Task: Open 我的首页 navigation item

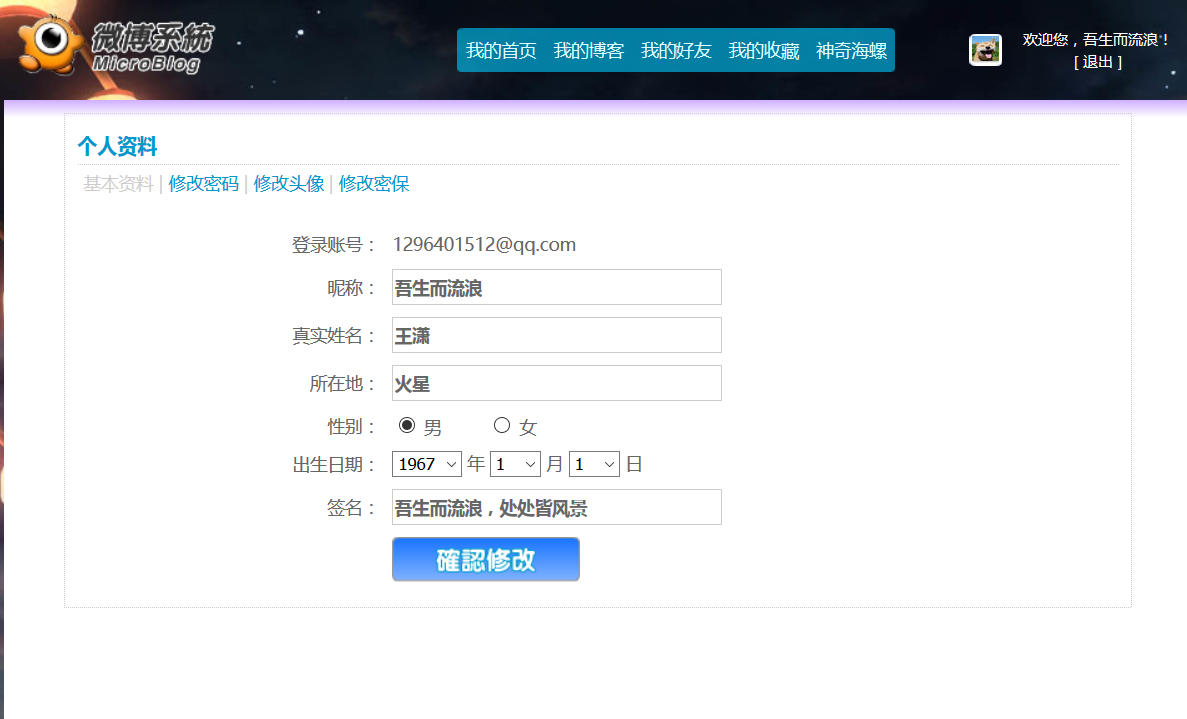Action: (x=501, y=51)
